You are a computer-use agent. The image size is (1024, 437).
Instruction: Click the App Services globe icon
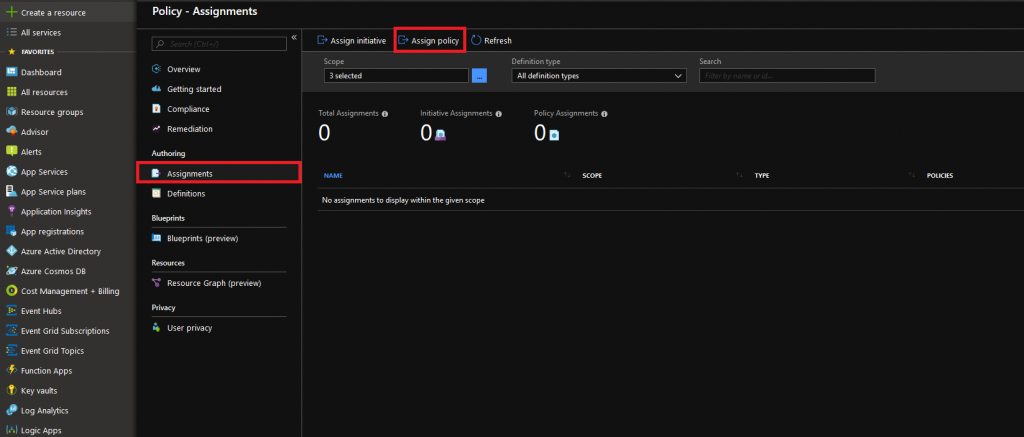coord(11,172)
